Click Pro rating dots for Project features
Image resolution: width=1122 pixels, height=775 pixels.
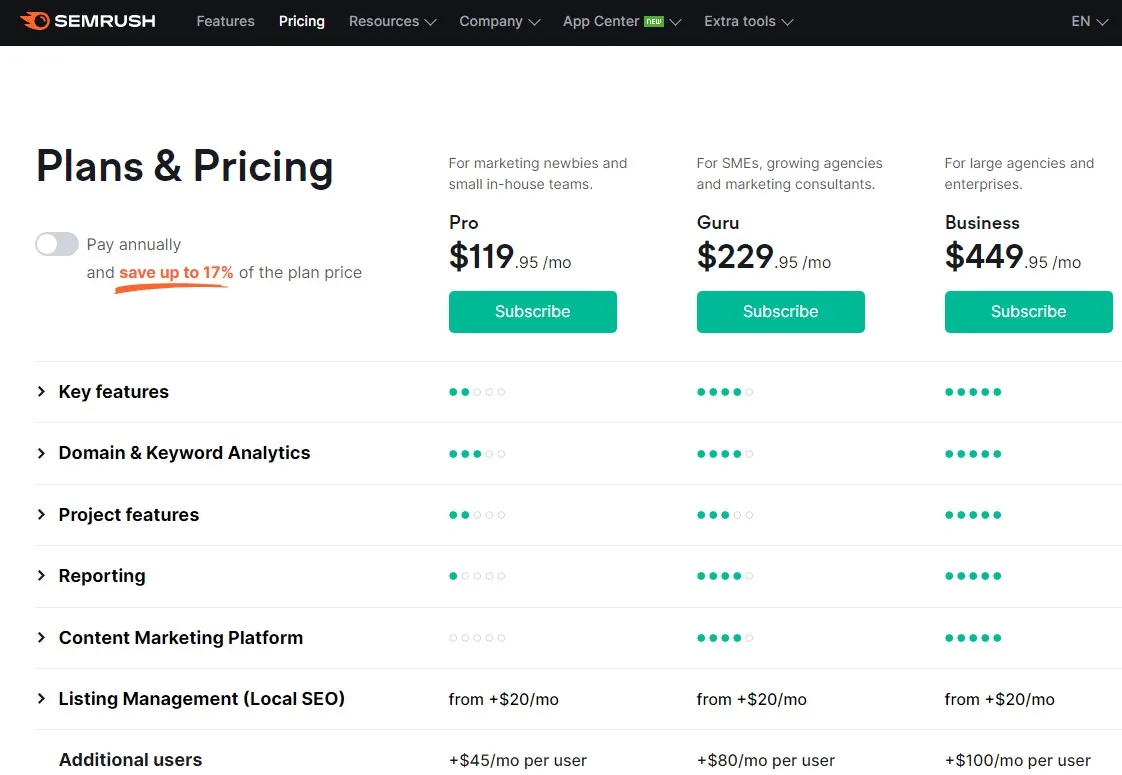pyautogui.click(x=477, y=515)
